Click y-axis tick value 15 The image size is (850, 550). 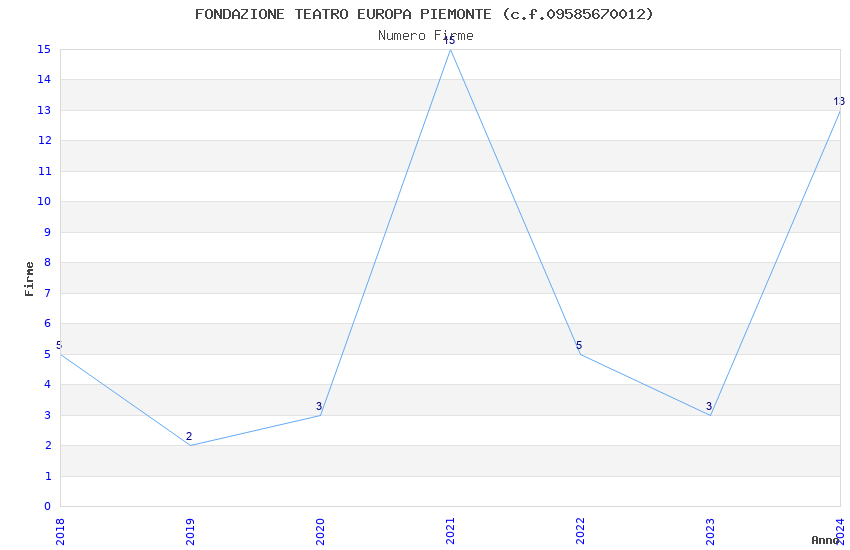click(x=44, y=49)
